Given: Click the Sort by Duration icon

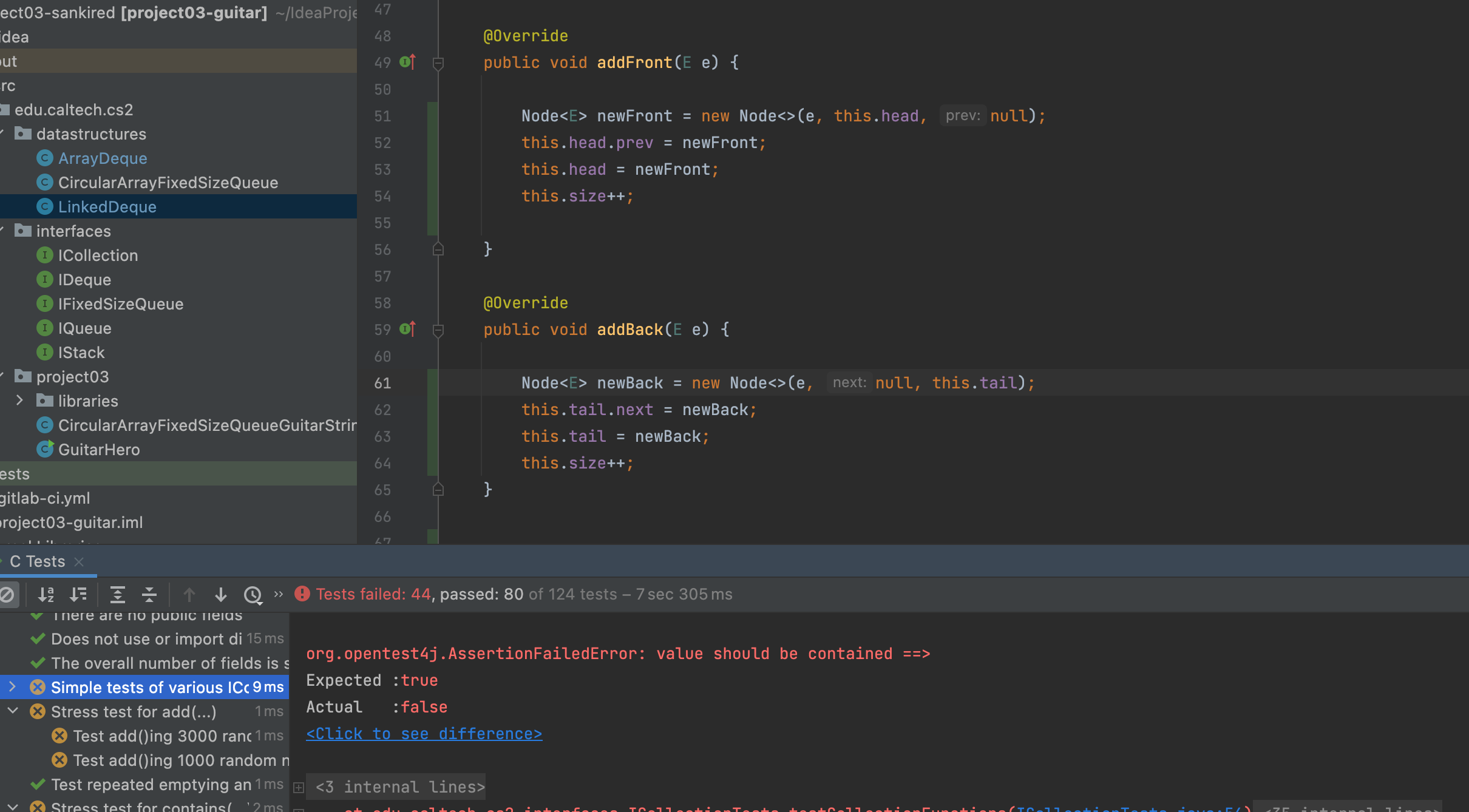Looking at the screenshot, I should [78, 594].
